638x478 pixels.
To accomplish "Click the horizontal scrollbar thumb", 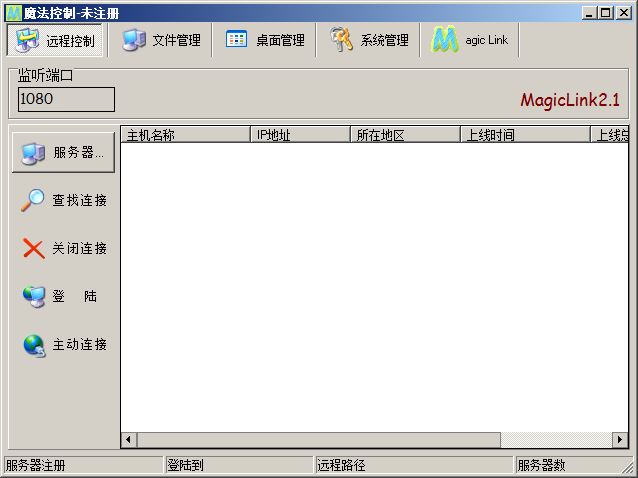I will (x=319, y=440).
